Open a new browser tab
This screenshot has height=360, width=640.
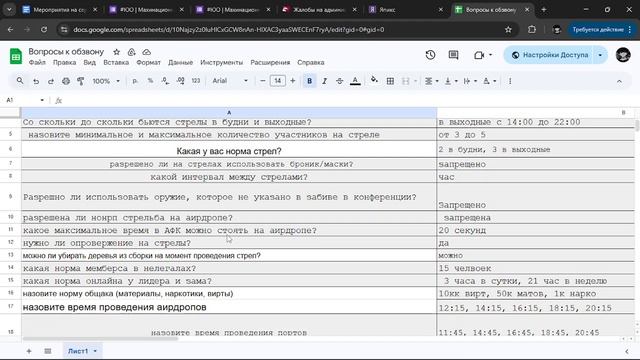click(543, 9)
